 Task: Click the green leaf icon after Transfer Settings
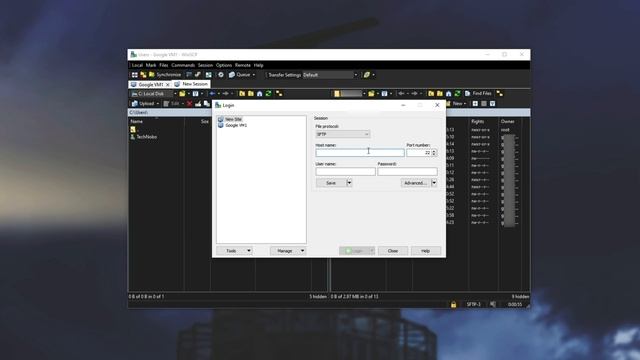tap(367, 75)
